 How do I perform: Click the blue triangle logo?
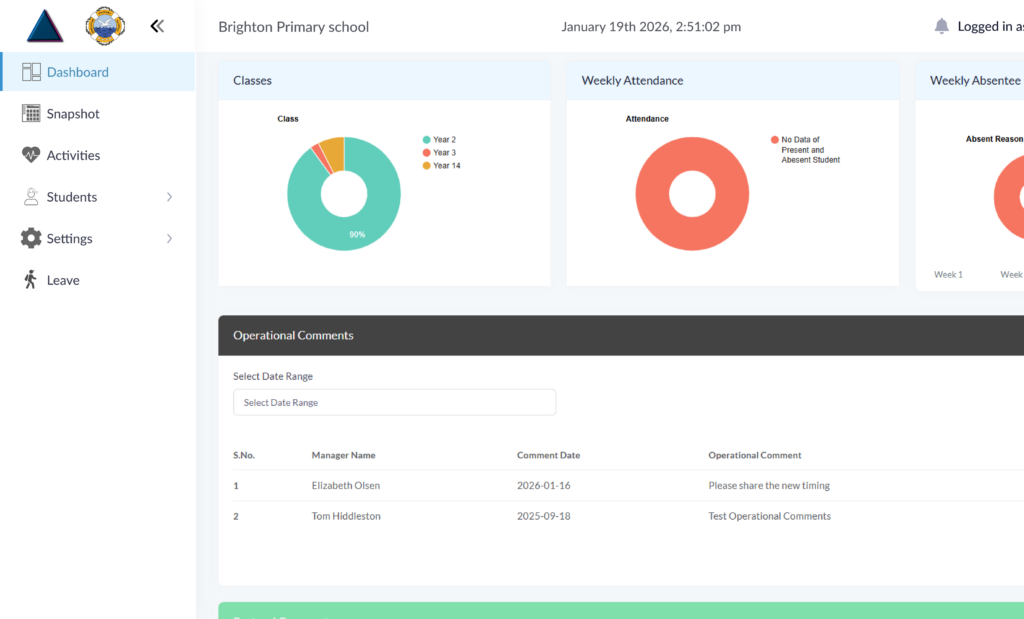[x=45, y=26]
